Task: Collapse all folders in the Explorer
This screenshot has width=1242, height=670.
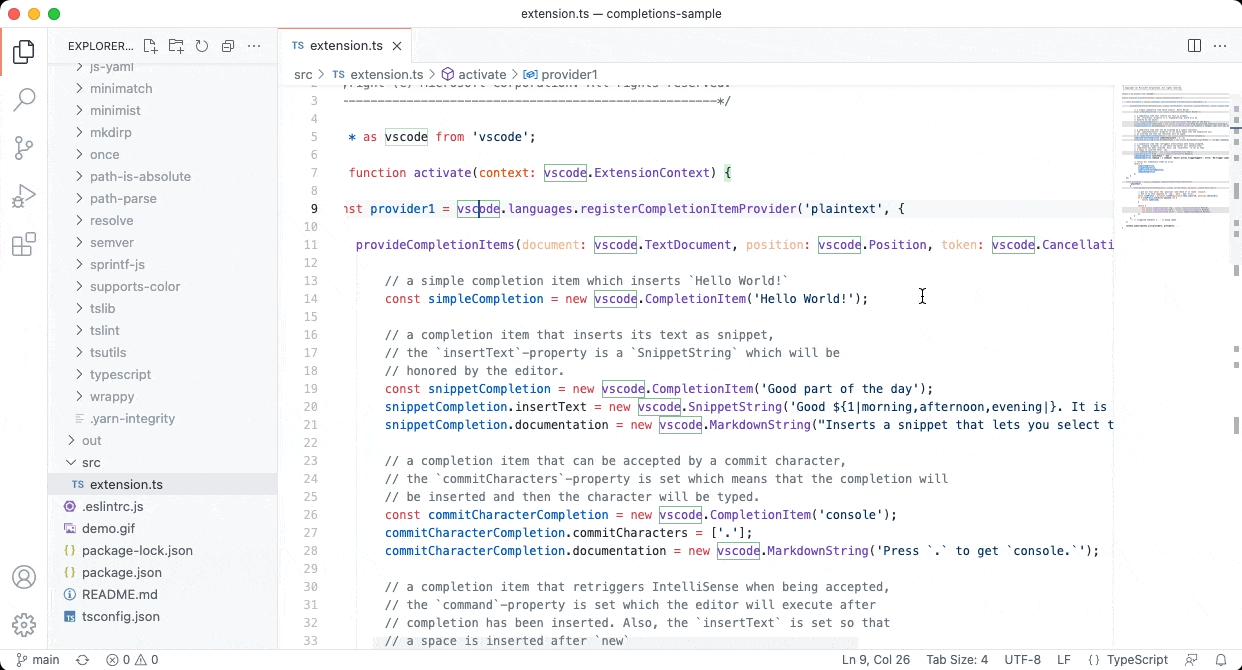Action: [x=227, y=46]
